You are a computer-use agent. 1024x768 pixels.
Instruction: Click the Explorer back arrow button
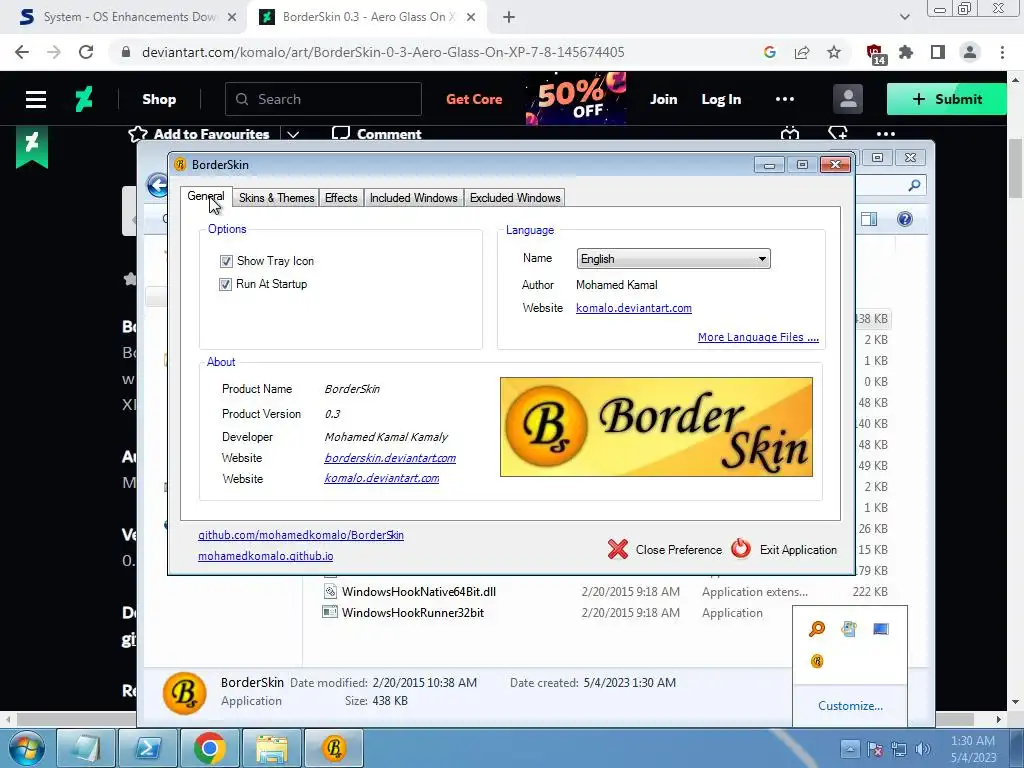click(x=157, y=185)
